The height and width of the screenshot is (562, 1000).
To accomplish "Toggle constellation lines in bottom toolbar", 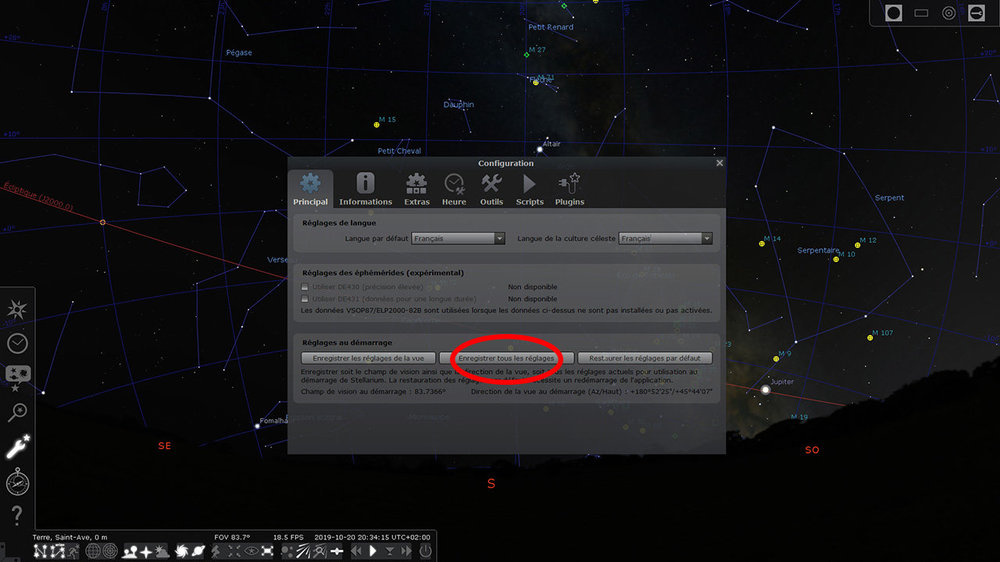I will tap(40, 551).
